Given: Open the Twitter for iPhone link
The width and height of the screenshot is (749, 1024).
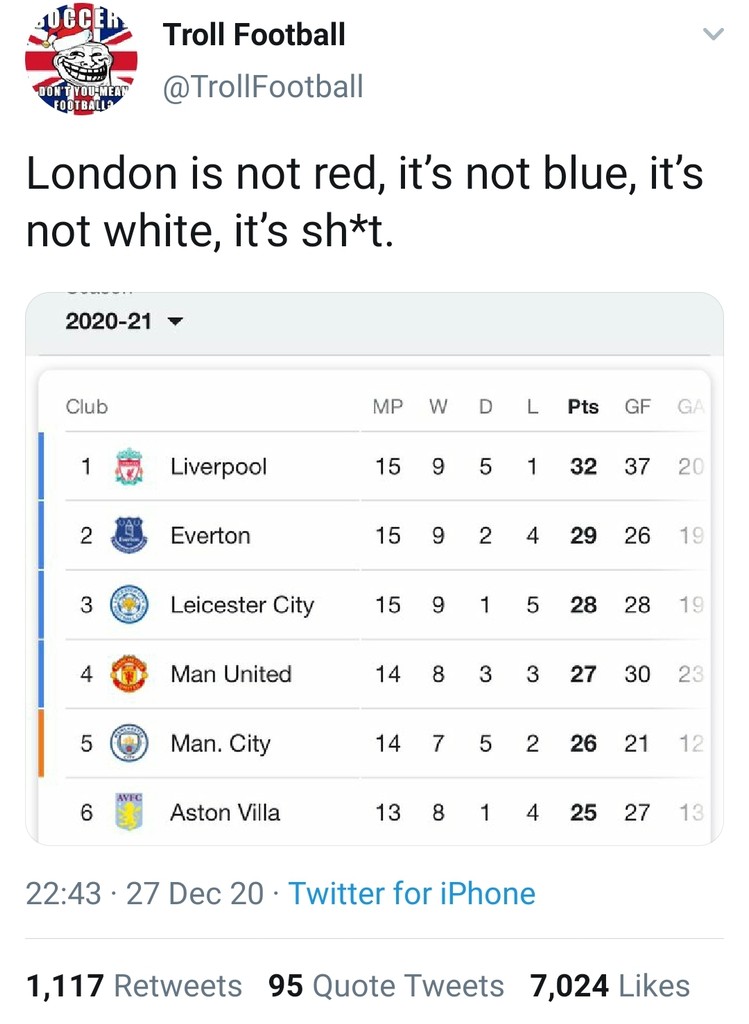Looking at the screenshot, I should [411, 893].
